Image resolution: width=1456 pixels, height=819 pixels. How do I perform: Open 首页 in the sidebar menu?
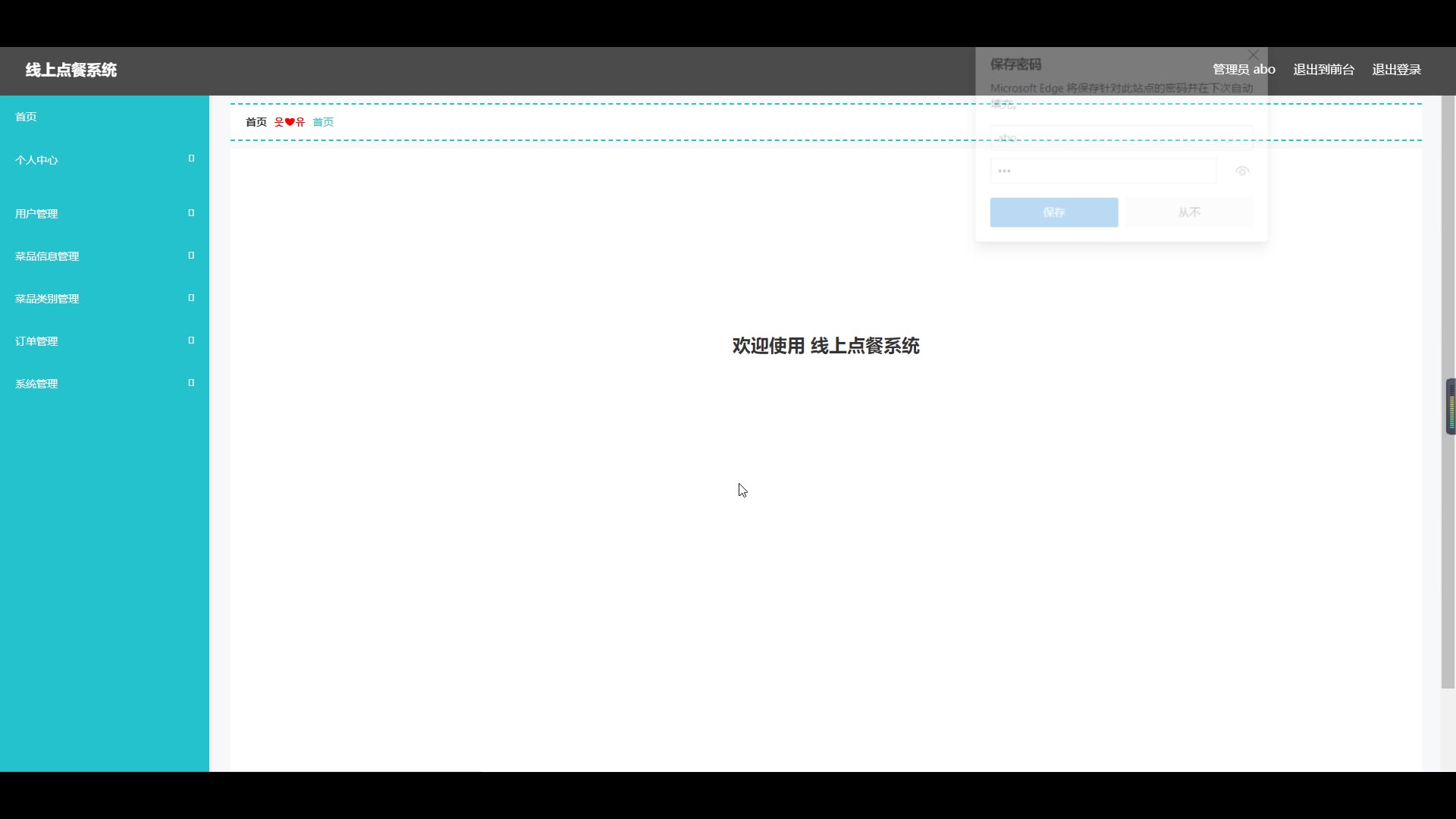pos(26,117)
